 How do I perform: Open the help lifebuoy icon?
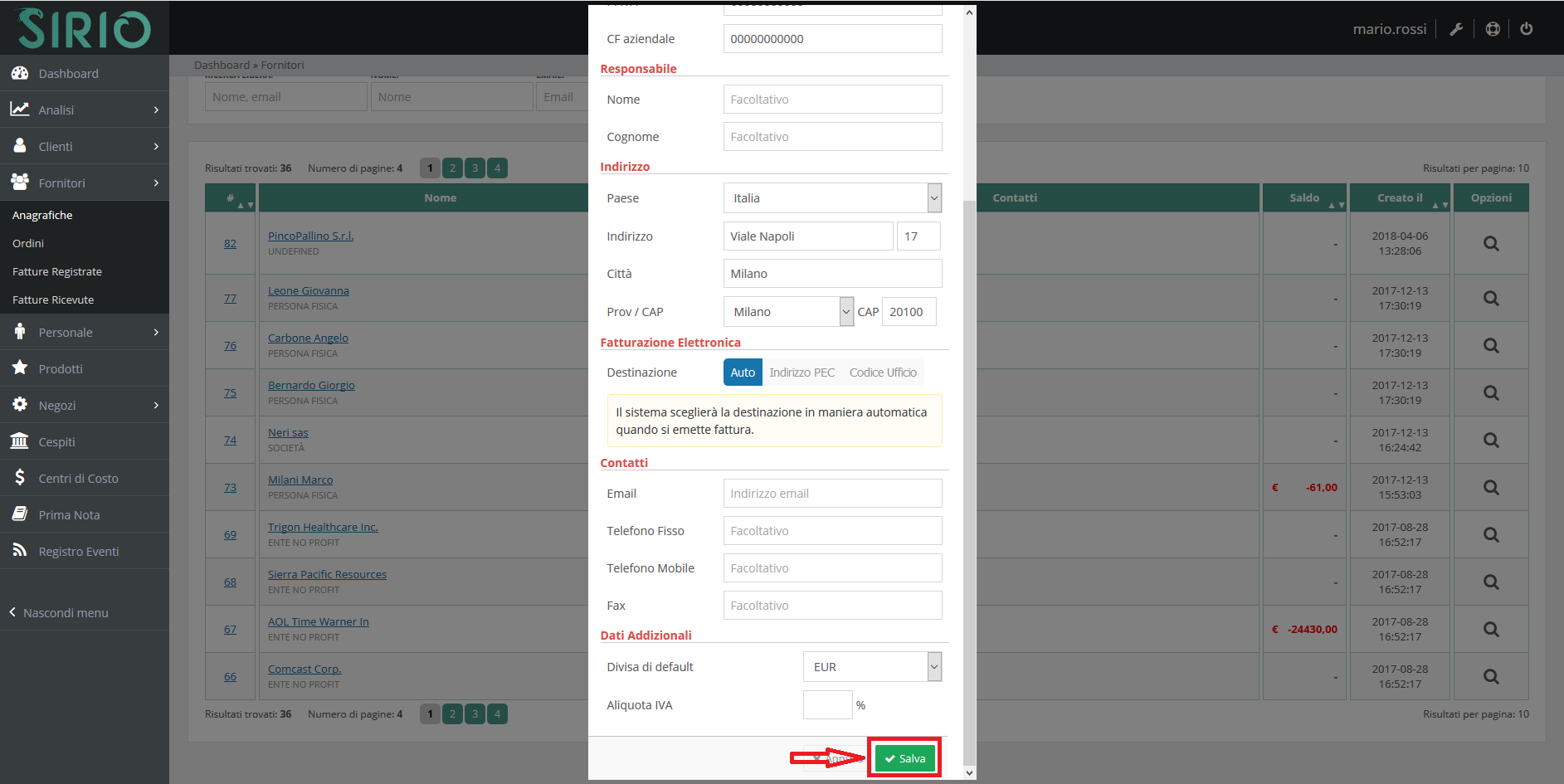click(1492, 29)
